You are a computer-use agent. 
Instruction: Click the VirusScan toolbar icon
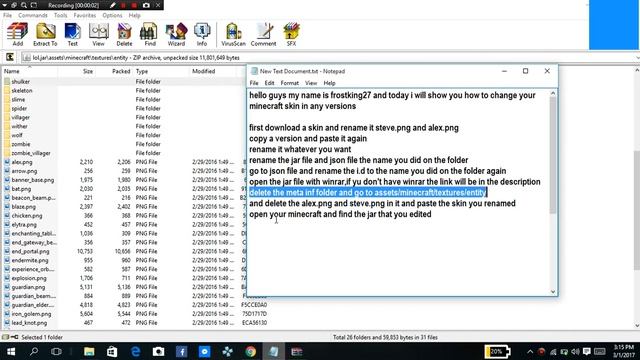click(233, 34)
